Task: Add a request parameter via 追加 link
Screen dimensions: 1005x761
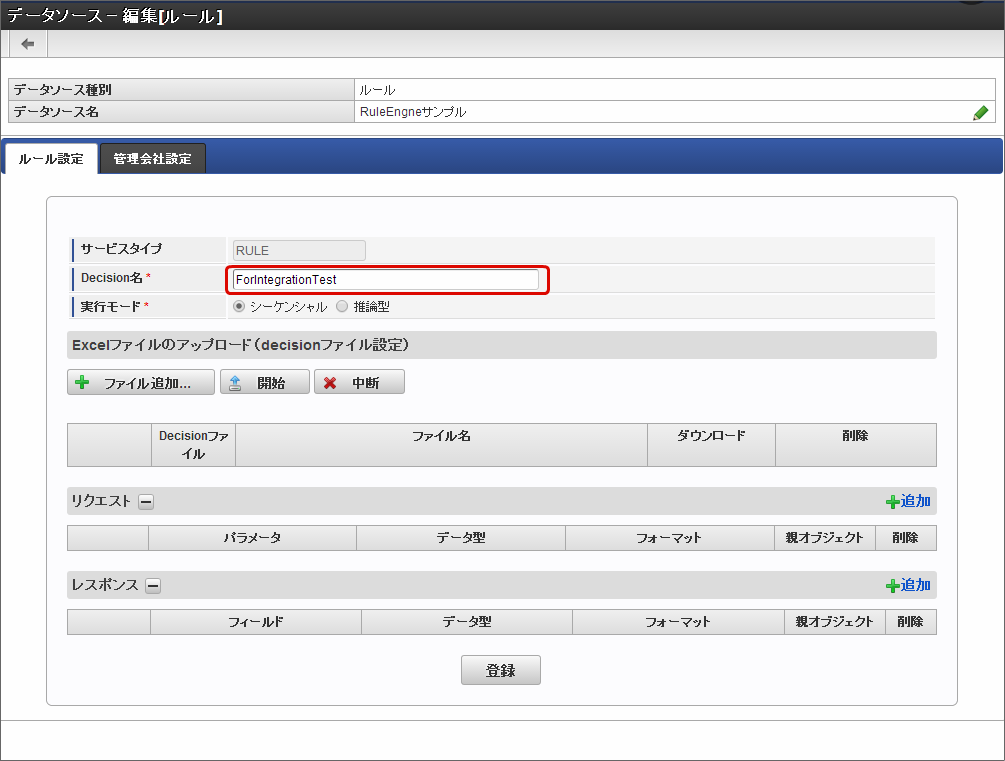Action: (x=908, y=501)
